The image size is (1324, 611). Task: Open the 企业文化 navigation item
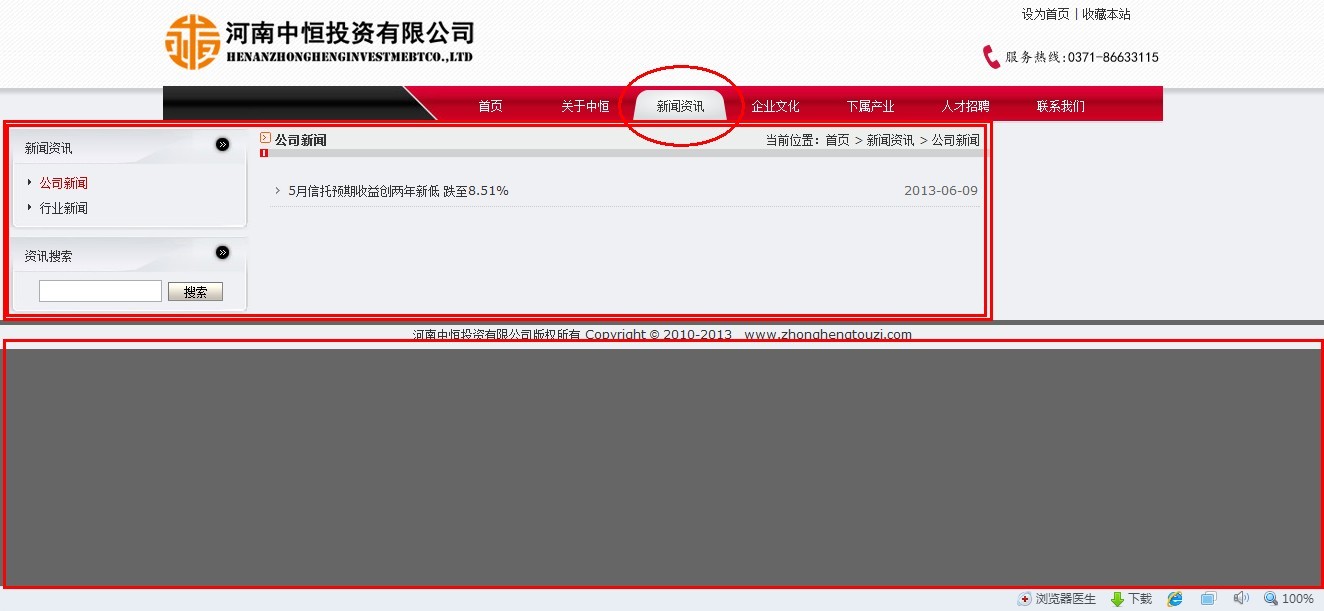(775, 106)
